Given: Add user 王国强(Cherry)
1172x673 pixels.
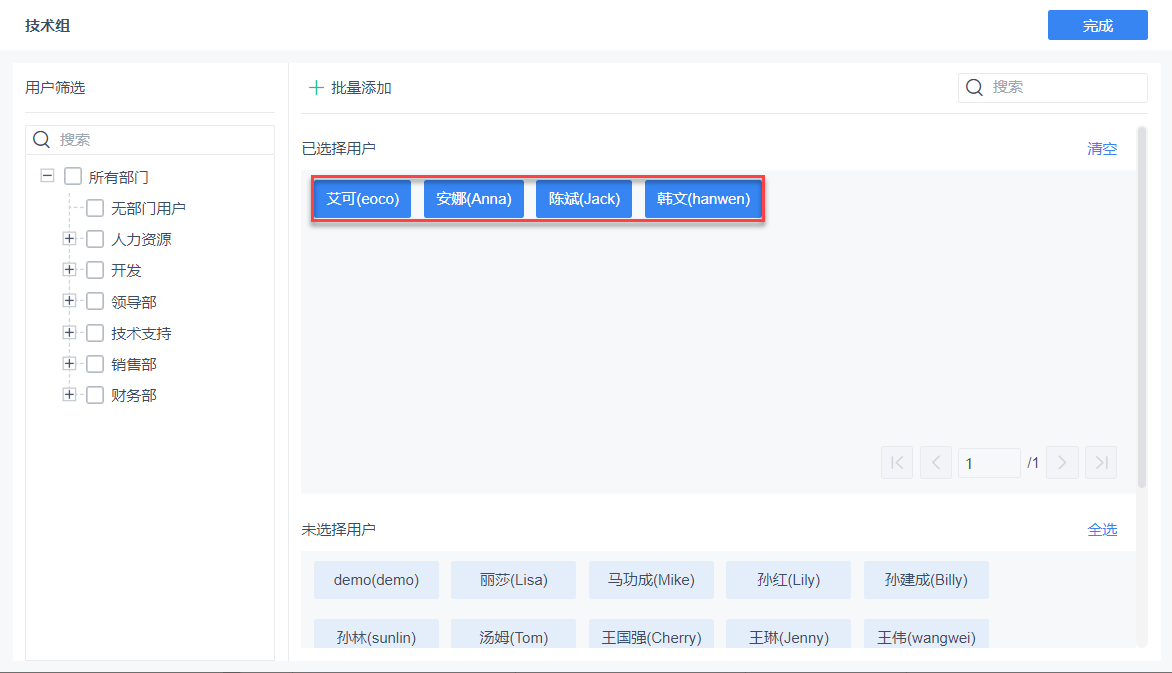Looking at the screenshot, I should (x=651, y=634).
